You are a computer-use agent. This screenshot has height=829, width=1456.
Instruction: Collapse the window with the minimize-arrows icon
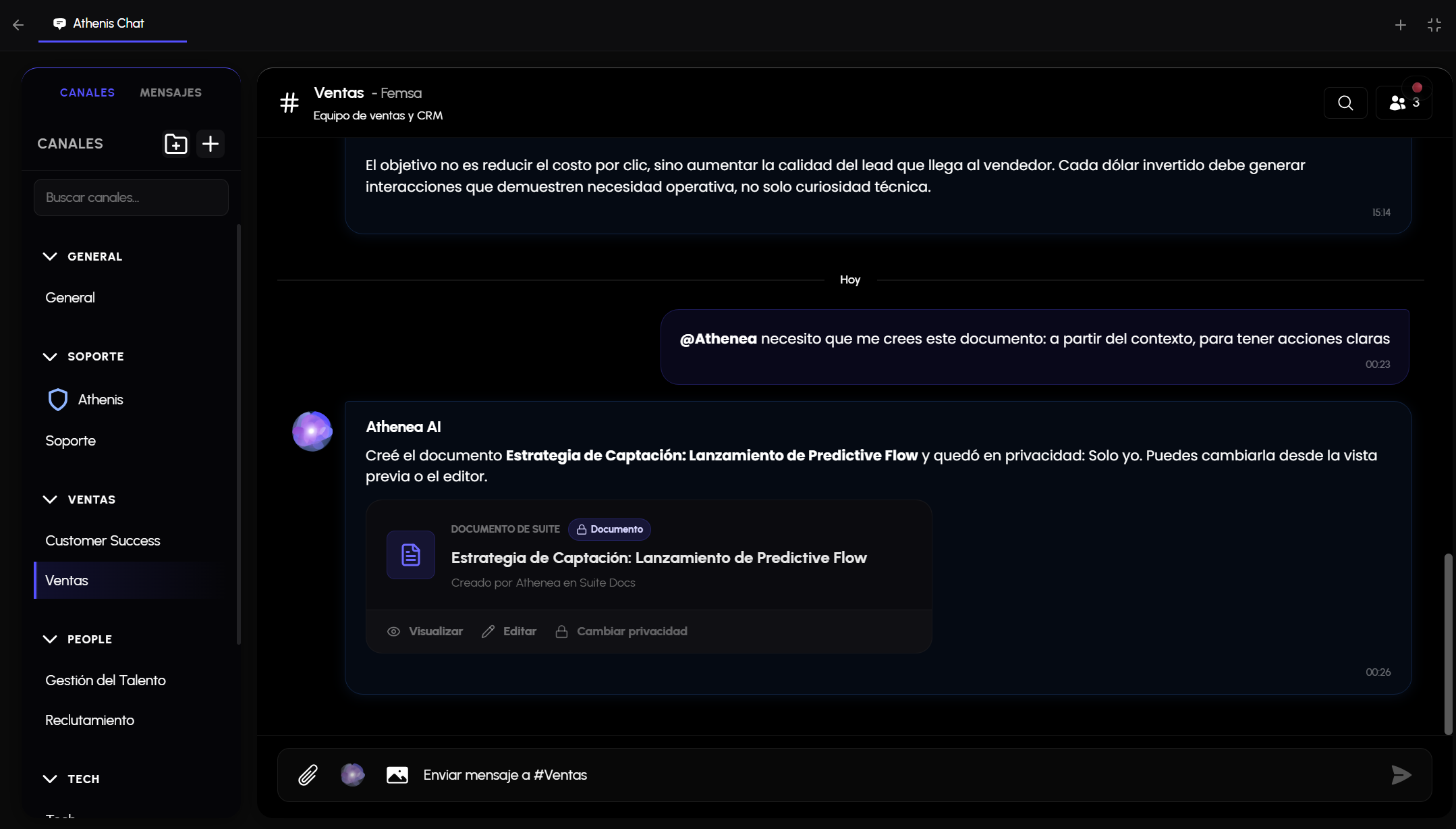click(x=1434, y=25)
